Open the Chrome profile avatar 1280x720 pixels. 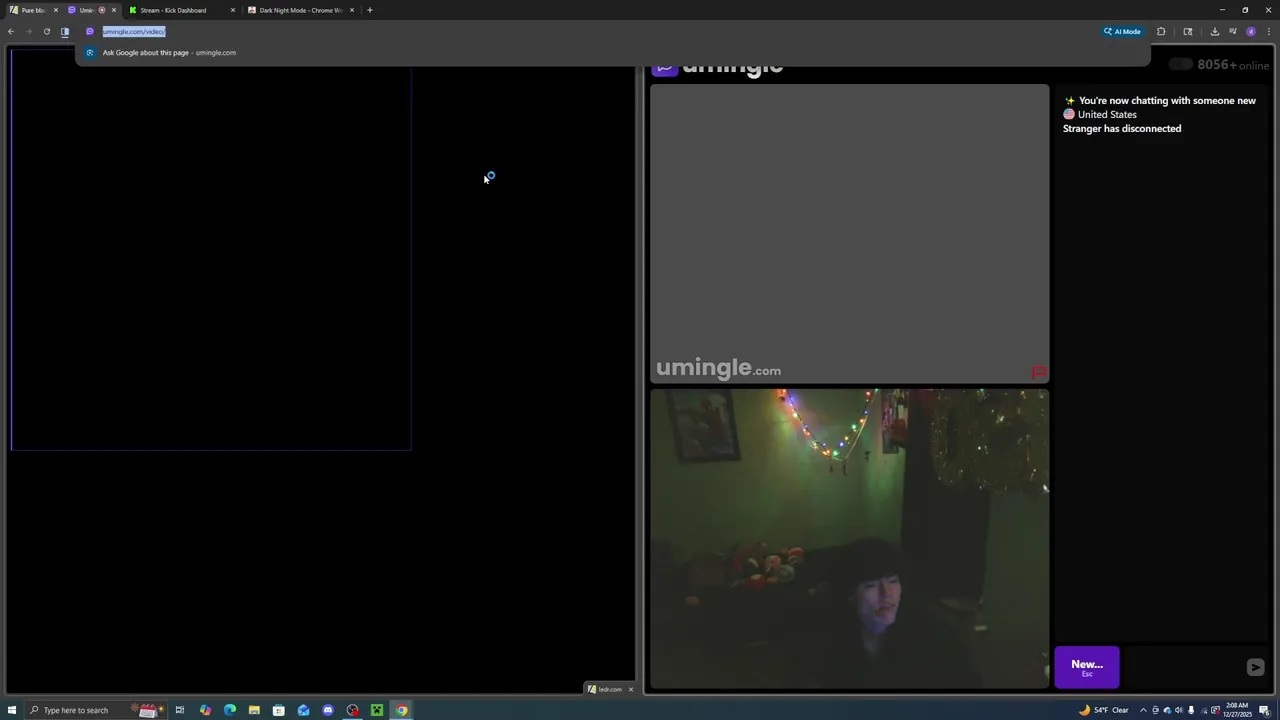(x=1251, y=31)
